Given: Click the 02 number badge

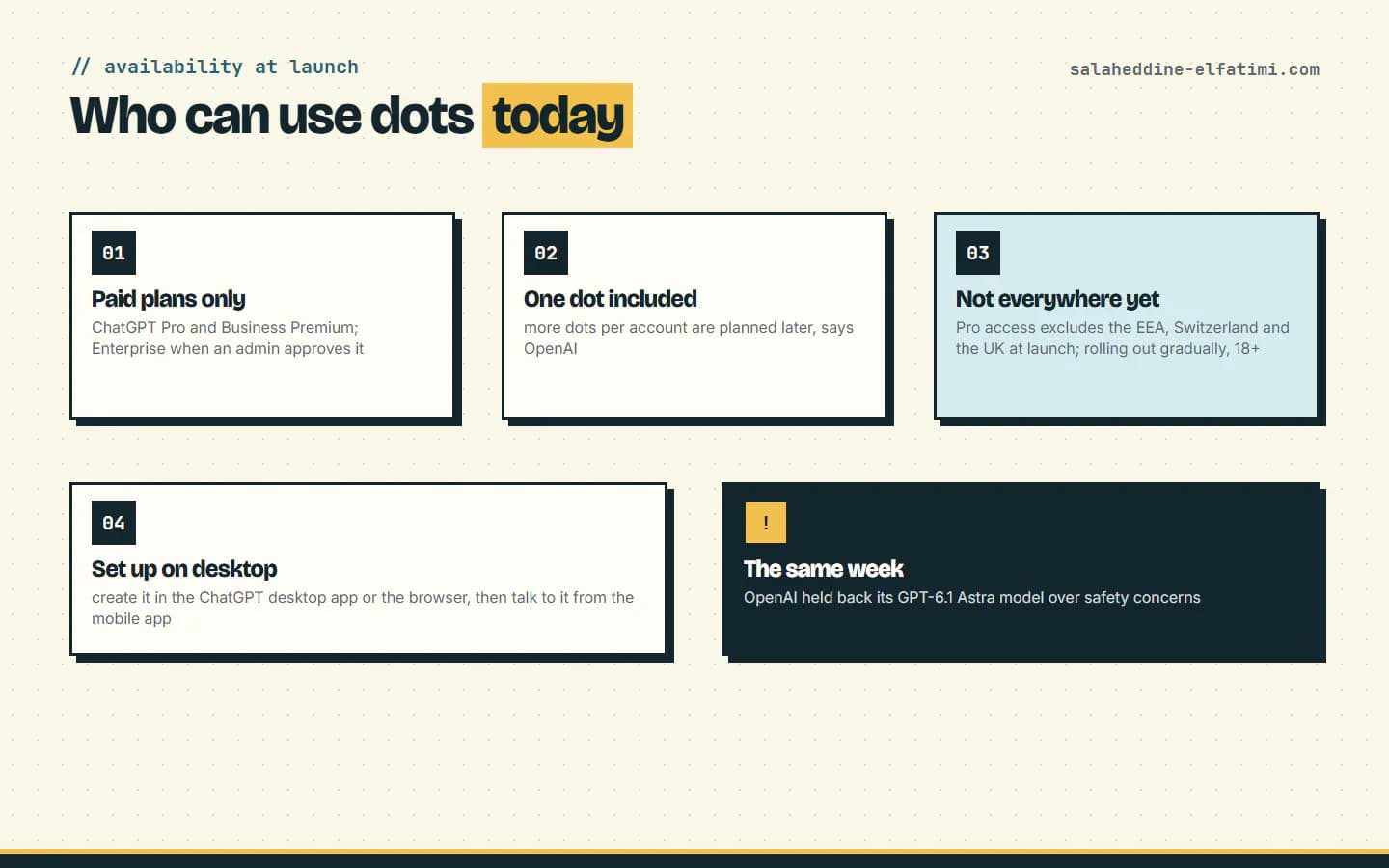Looking at the screenshot, I should (x=546, y=253).
